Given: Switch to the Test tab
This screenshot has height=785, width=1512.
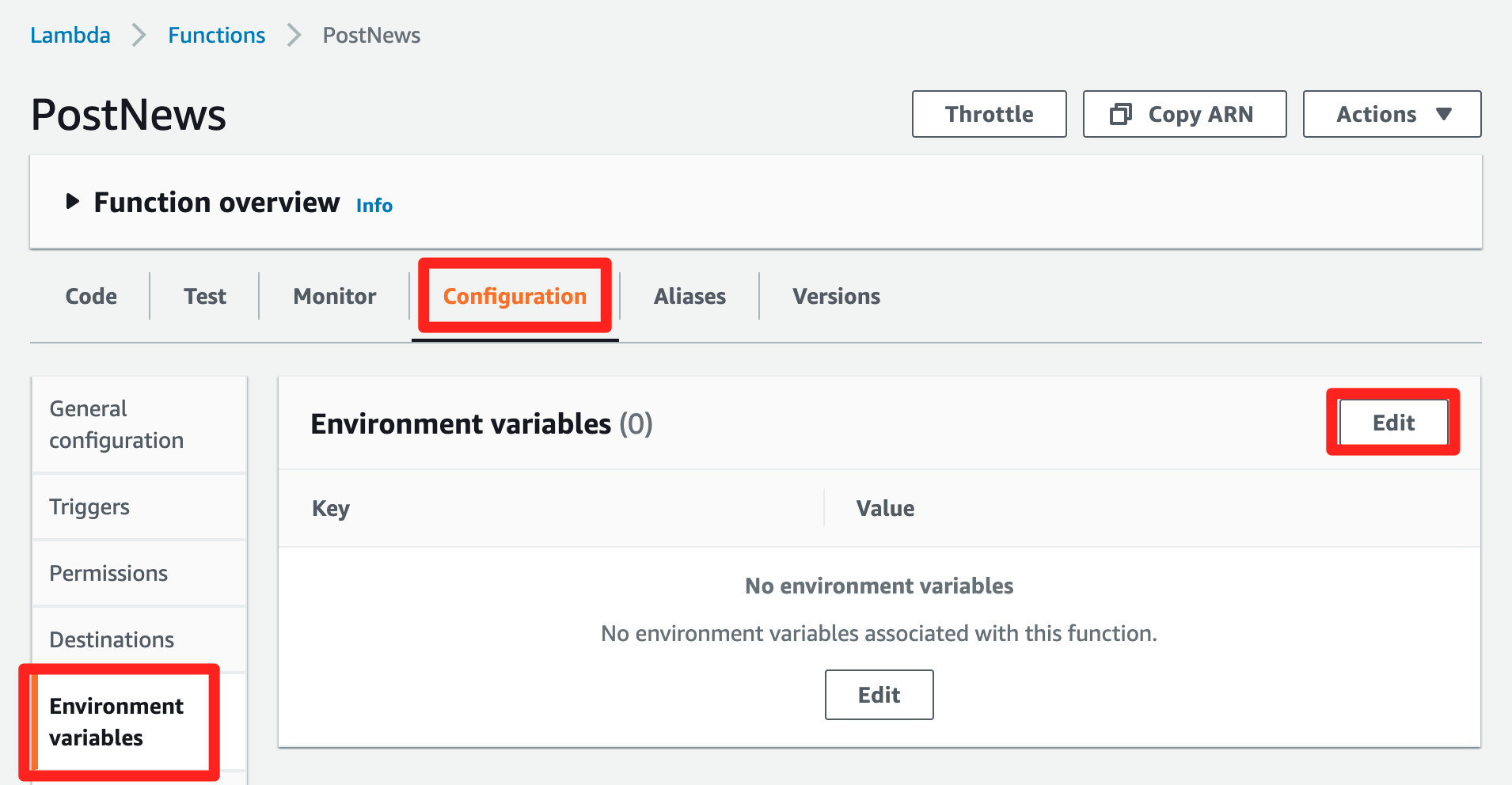Looking at the screenshot, I should [x=205, y=296].
